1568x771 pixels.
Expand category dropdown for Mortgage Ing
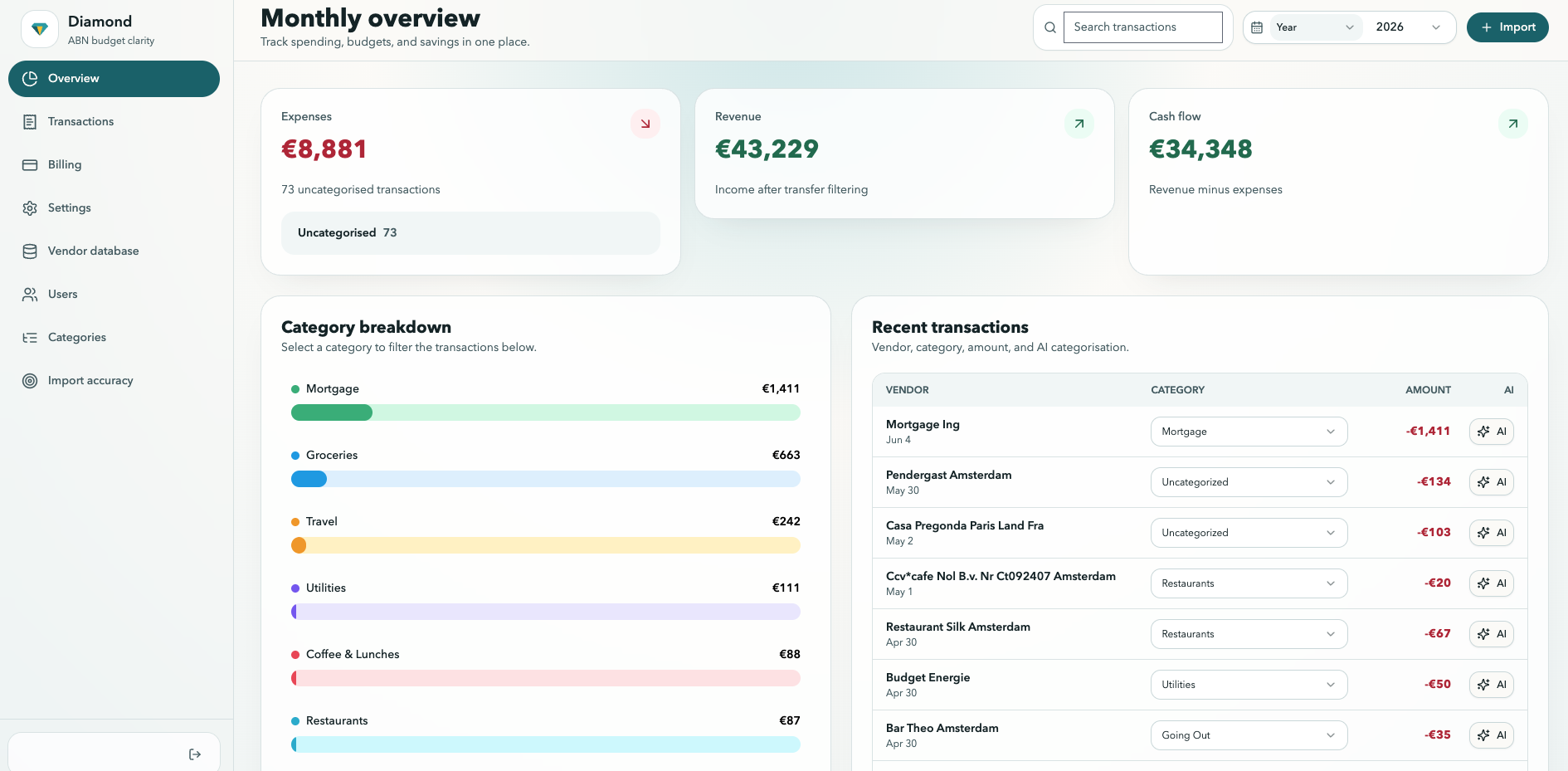(1249, 432)
